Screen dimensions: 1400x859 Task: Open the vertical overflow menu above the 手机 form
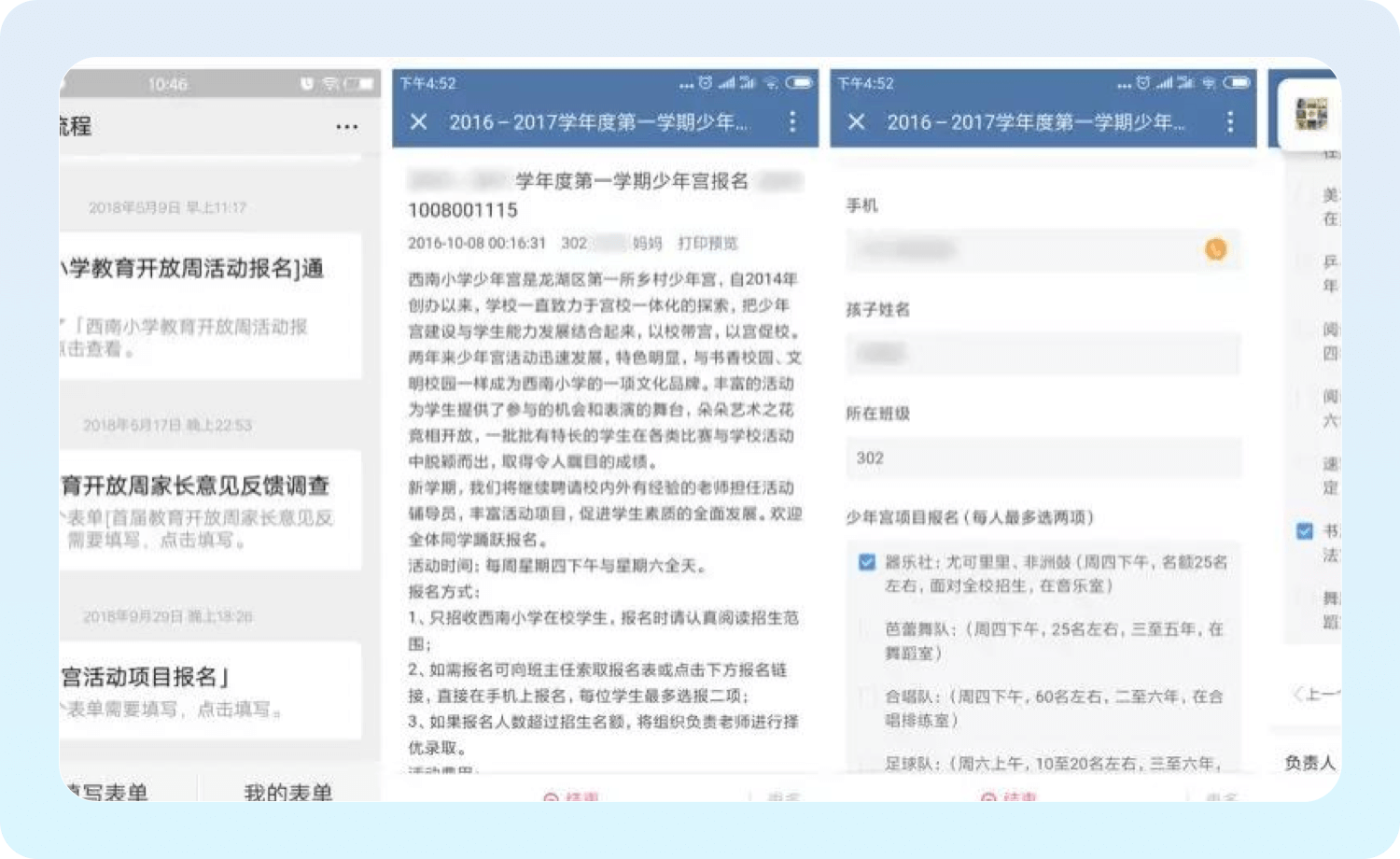(1229, 122)
